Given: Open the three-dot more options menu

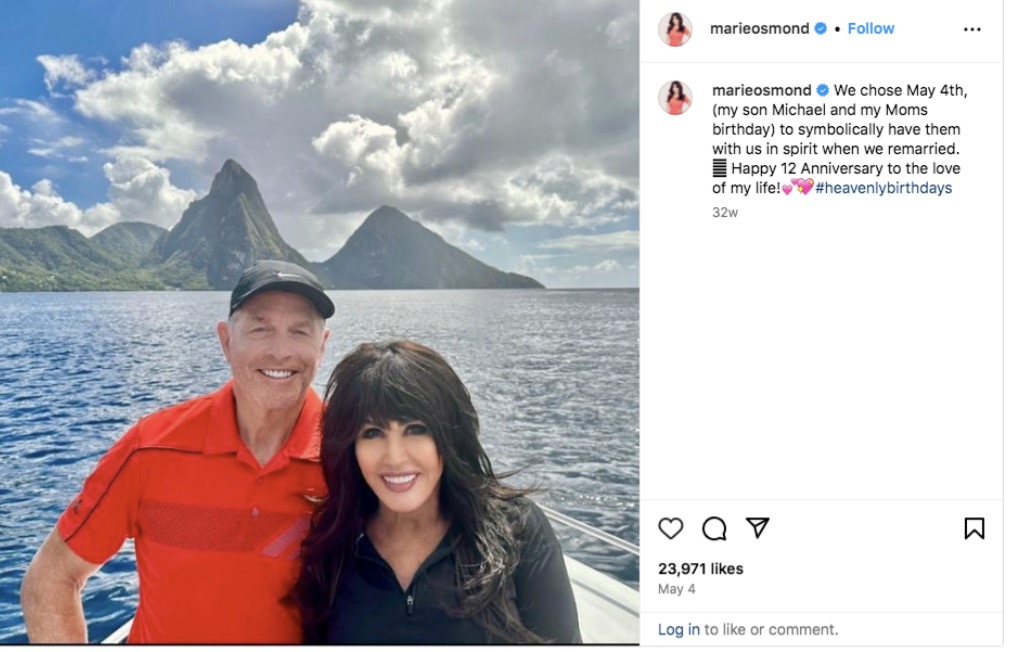Looking at the screenshot, I should 972,29.
